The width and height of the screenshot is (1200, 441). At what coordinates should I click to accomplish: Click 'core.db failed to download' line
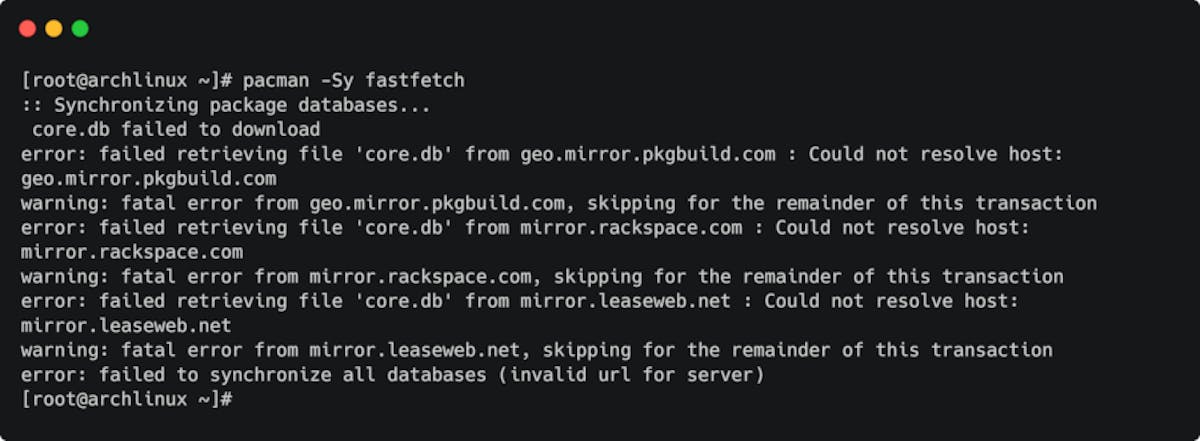(x=176, y=130)
